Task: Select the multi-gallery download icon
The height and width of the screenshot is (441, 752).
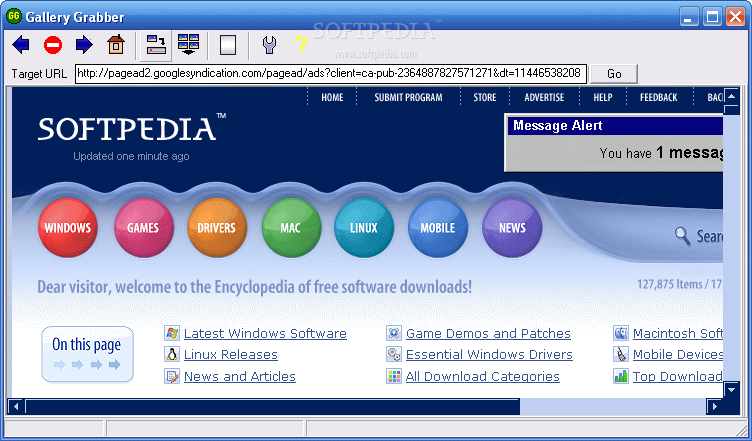Action: (x=188, y=44)
